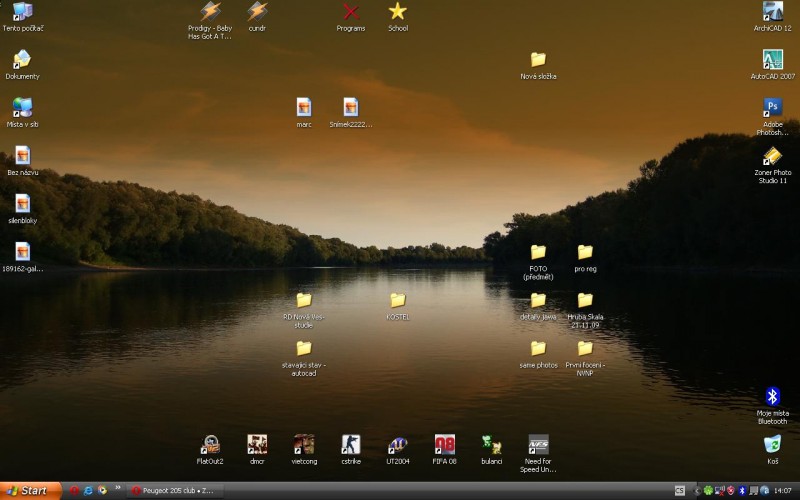Expand the Quick Launch overflow chevron
This screenshot has height=500, width=800.
[x=118, y=489]
